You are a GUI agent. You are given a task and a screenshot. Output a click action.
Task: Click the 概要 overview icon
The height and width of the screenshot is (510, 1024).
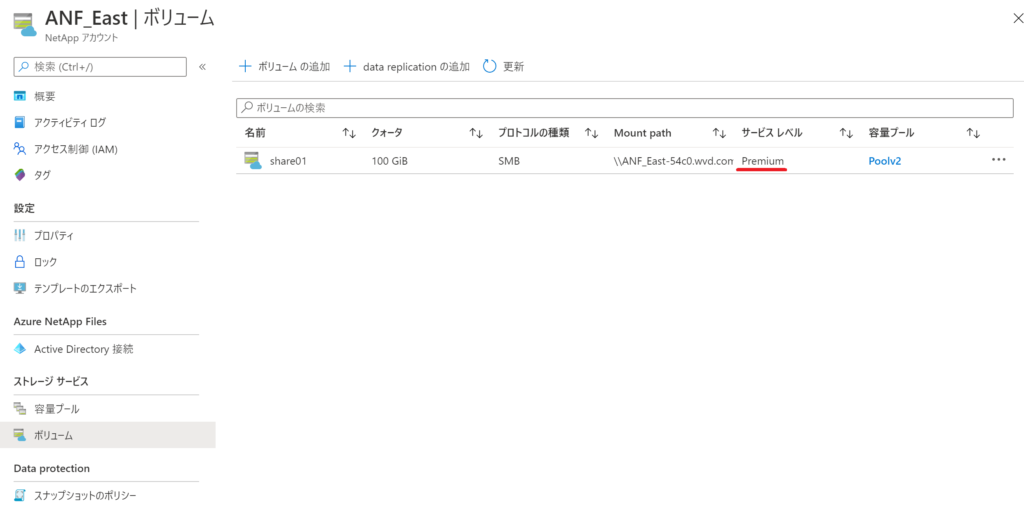point(20,97)
